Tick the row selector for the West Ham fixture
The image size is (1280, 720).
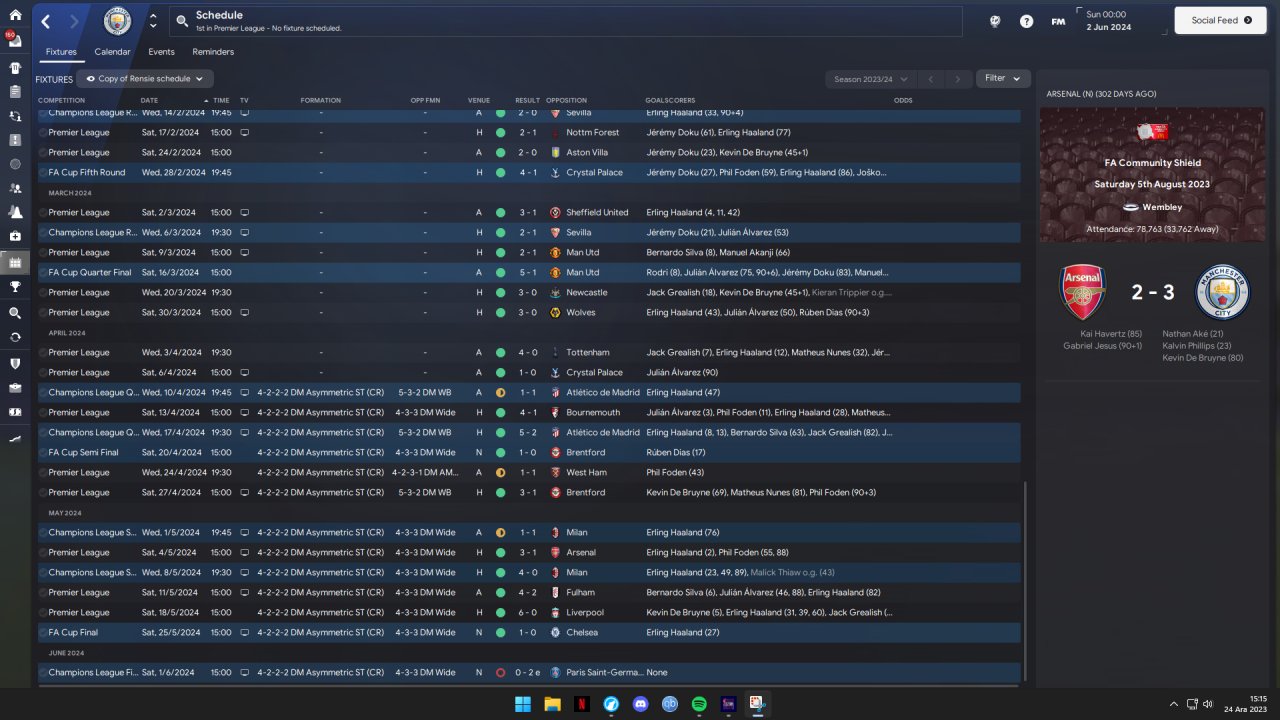click(43, 472)
